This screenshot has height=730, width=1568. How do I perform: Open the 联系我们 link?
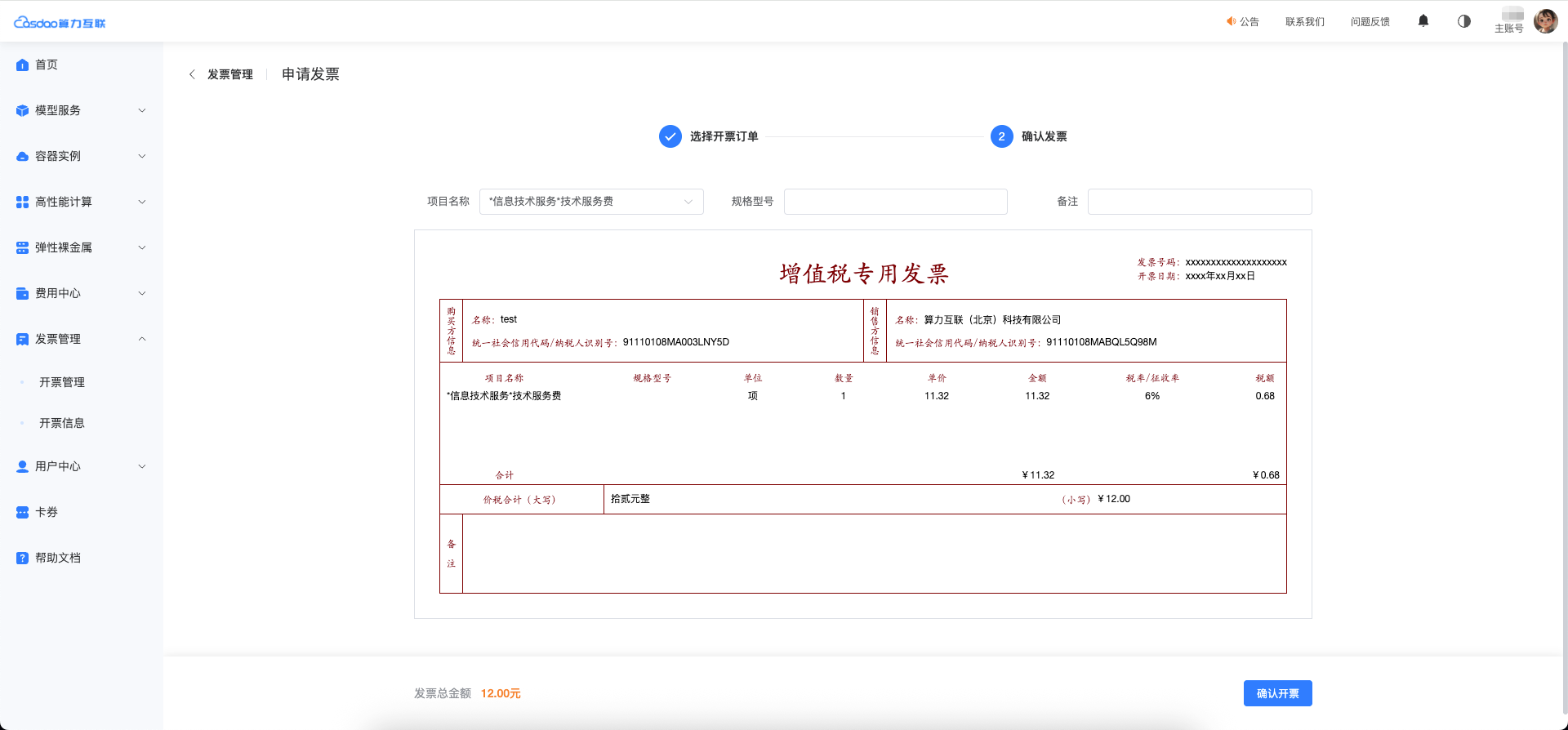tap(1305, 21)
